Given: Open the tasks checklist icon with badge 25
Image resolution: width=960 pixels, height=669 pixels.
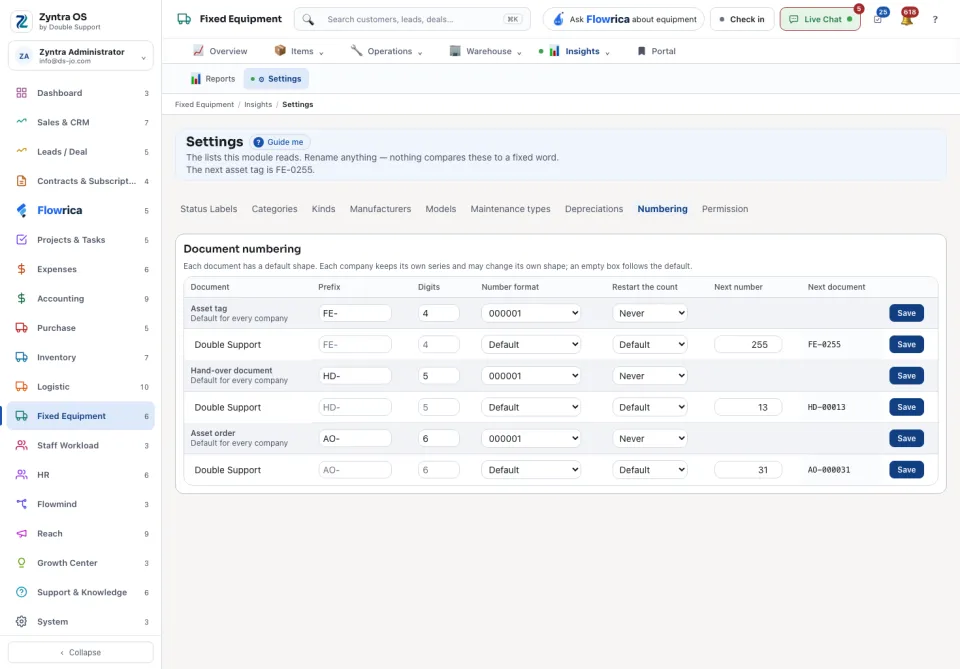Looking at the screenshot, I should click(878, 19).
